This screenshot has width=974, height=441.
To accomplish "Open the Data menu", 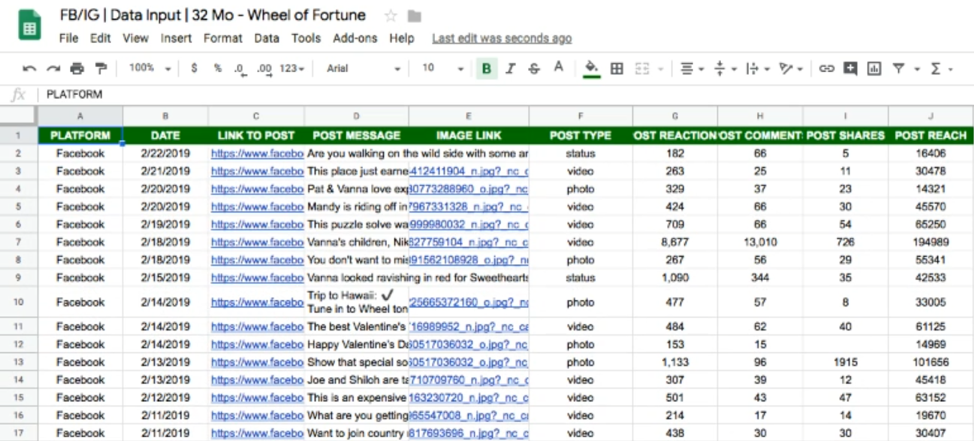I will pos(266,38).
